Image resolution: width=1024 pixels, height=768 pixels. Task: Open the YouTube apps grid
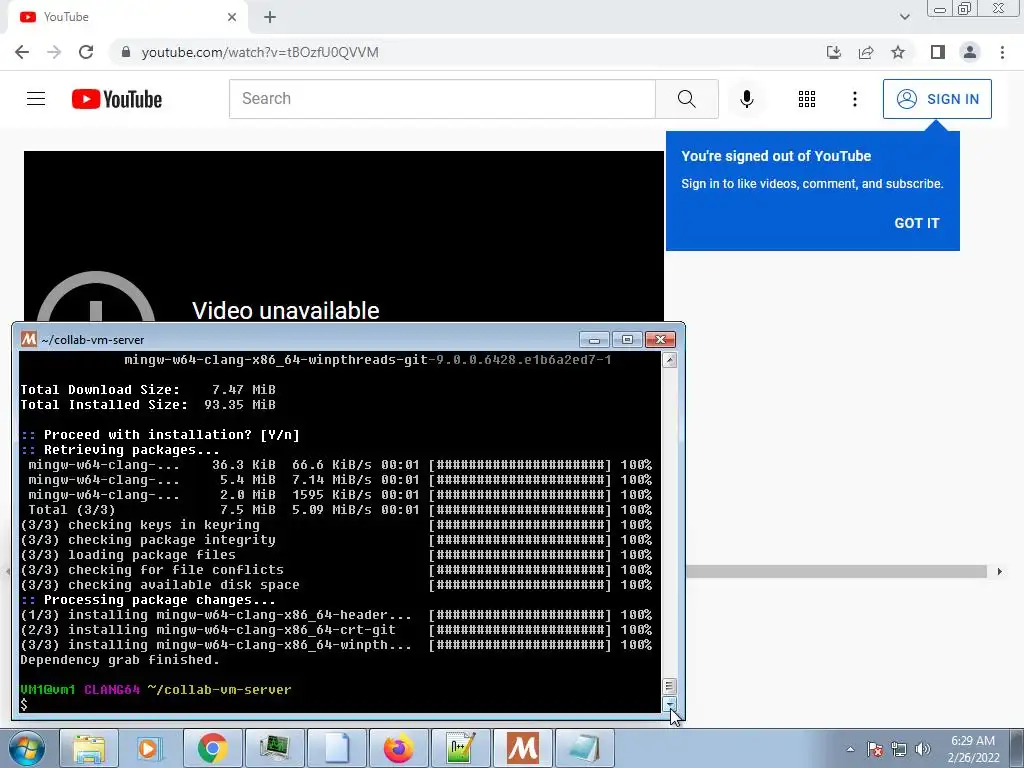[807, 99]
